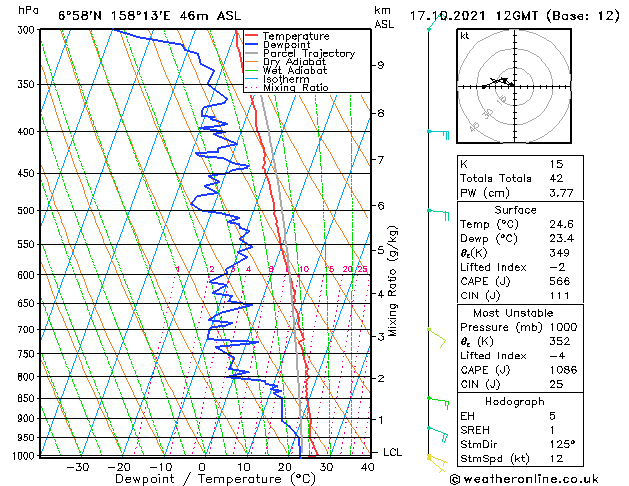
Task: Click the green wind barb at 850 hPa
Action: pyautogui.click(x=438, y=403)
